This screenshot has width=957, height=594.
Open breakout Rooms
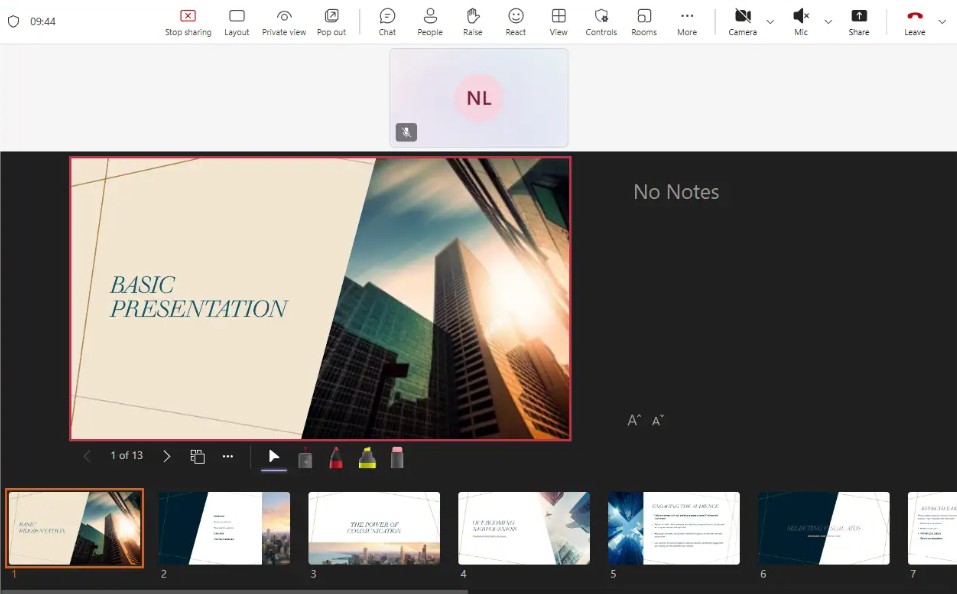click(644, 21)
